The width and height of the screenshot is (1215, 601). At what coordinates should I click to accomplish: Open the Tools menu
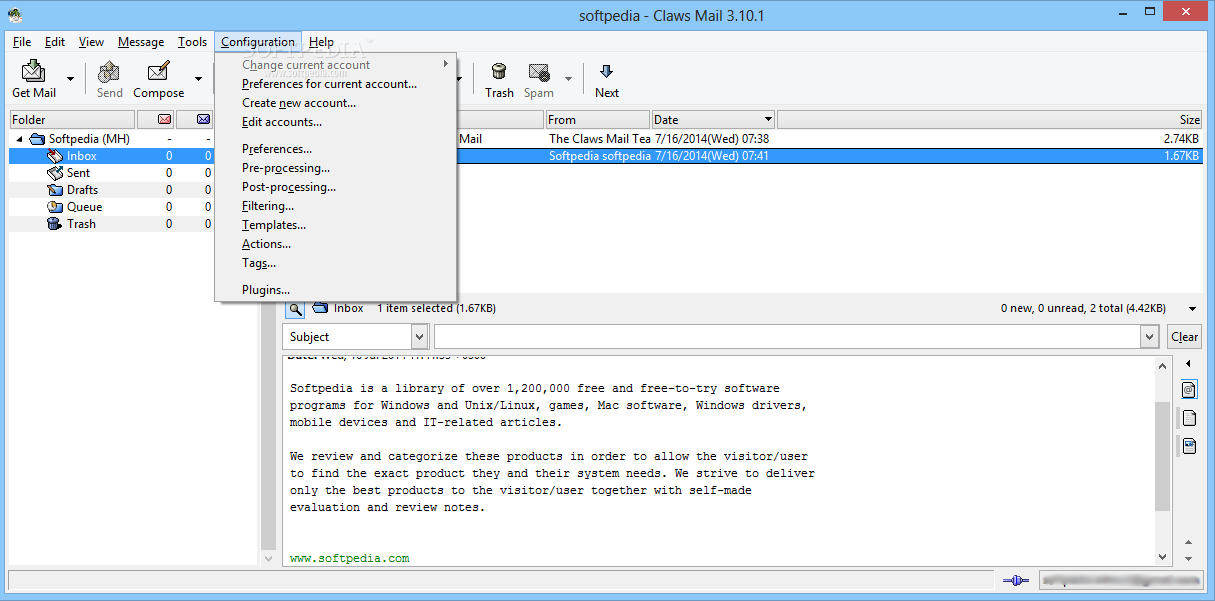coord(193,42)
